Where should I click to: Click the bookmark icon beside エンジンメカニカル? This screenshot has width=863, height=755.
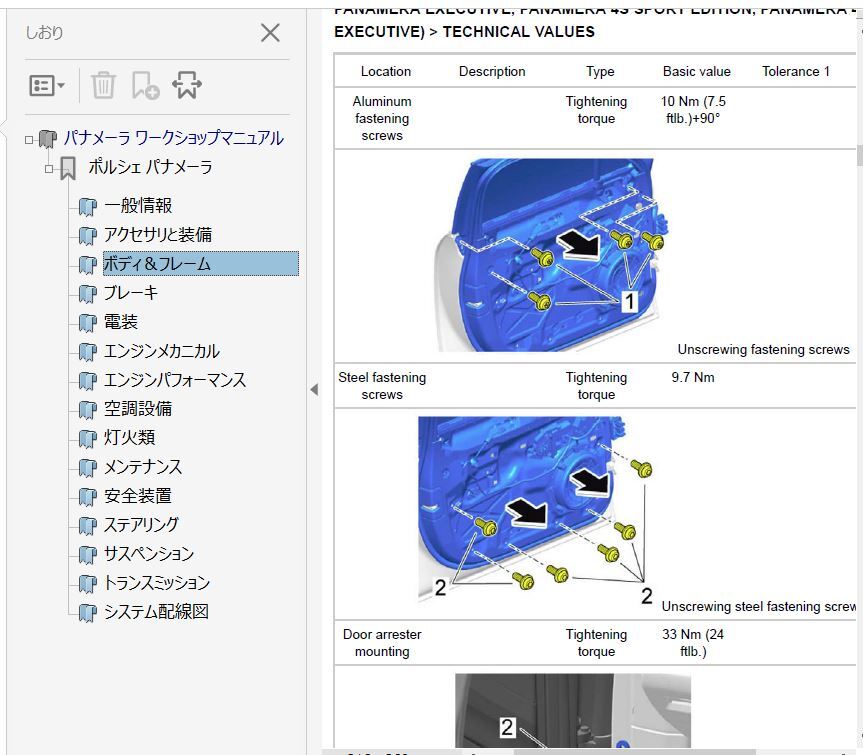click(x=88, y=352)
